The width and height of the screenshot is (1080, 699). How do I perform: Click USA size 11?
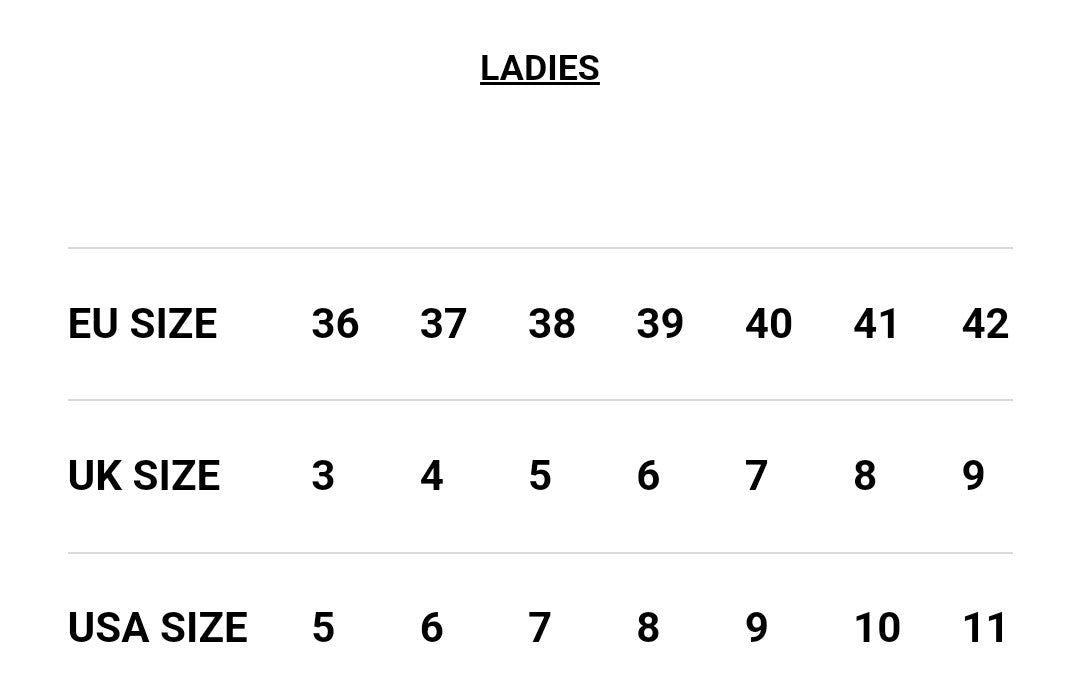(x=984, y=628)
